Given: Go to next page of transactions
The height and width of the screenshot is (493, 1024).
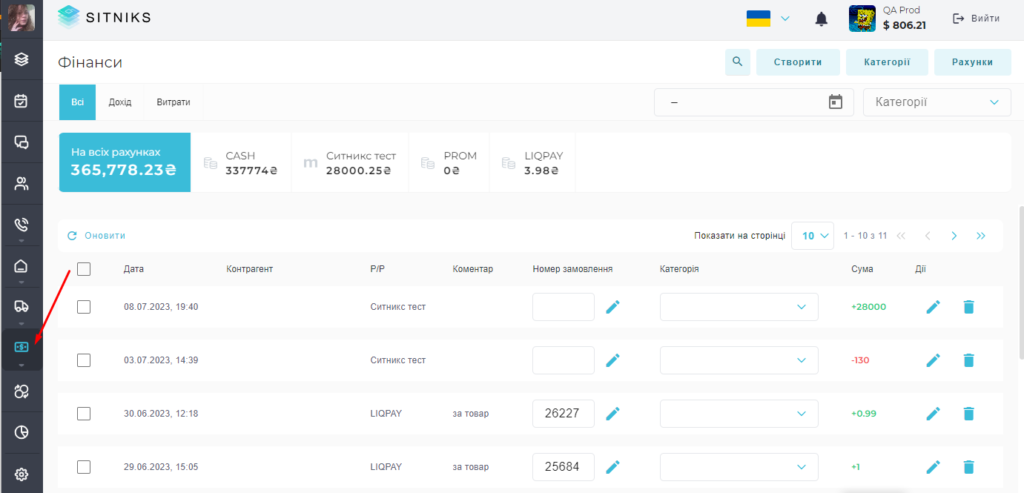Looking at the screenshot, I should (x=954, y=236).
